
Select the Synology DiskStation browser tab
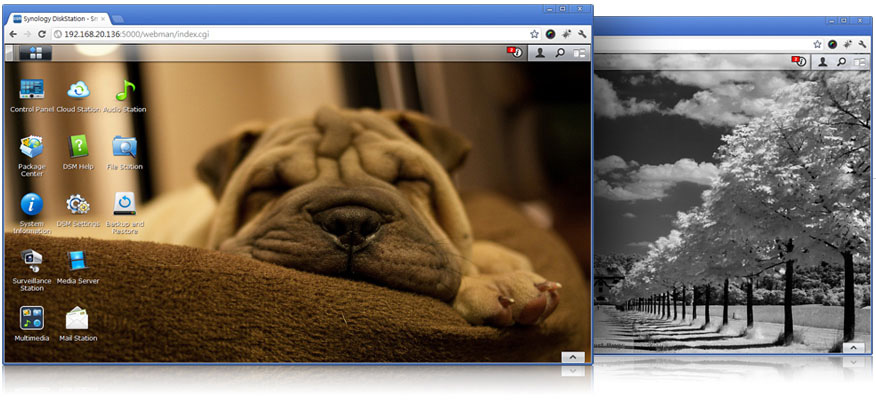point(58,18)
